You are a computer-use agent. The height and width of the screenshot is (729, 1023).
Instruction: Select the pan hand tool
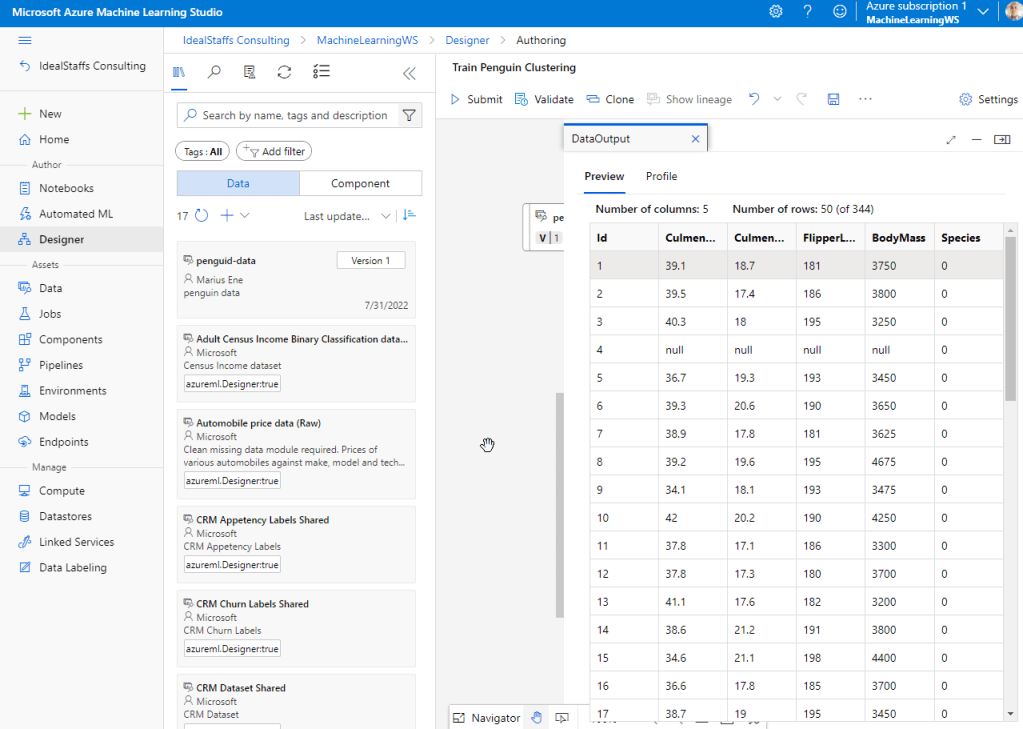[536, 717]
